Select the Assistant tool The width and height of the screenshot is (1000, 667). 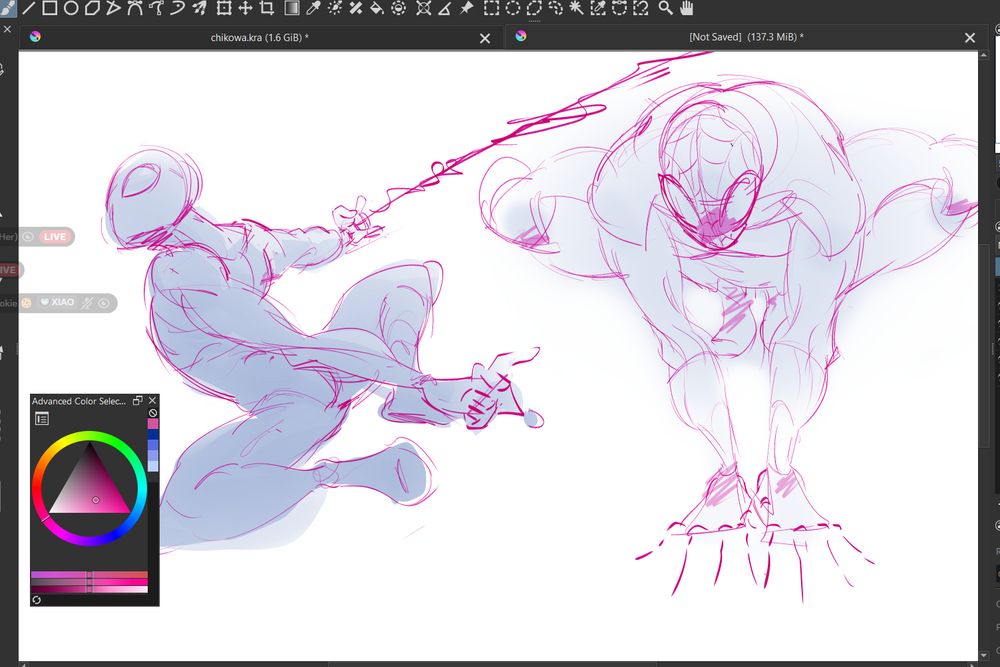423,8
